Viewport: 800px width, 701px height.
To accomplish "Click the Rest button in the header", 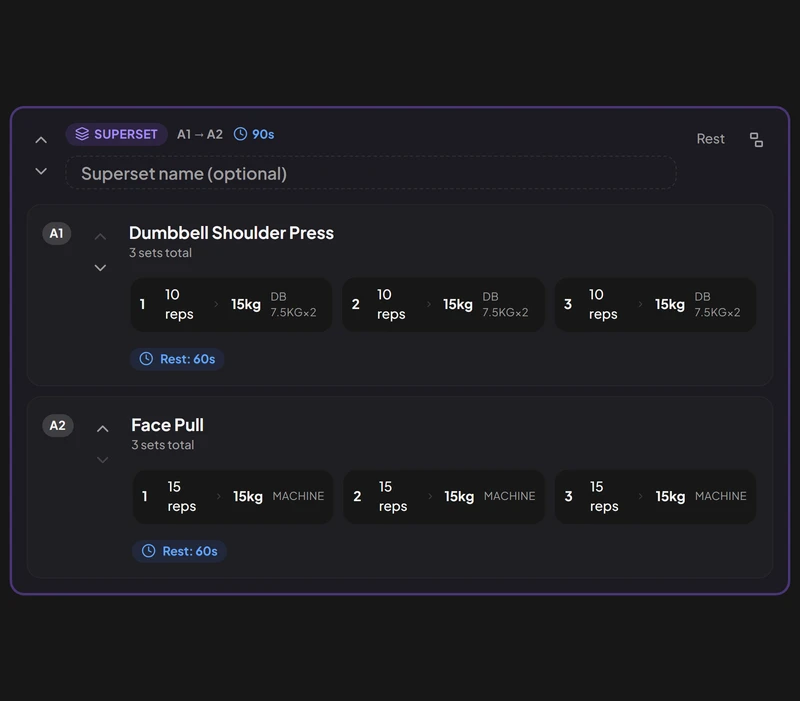I will pos(710,139).
